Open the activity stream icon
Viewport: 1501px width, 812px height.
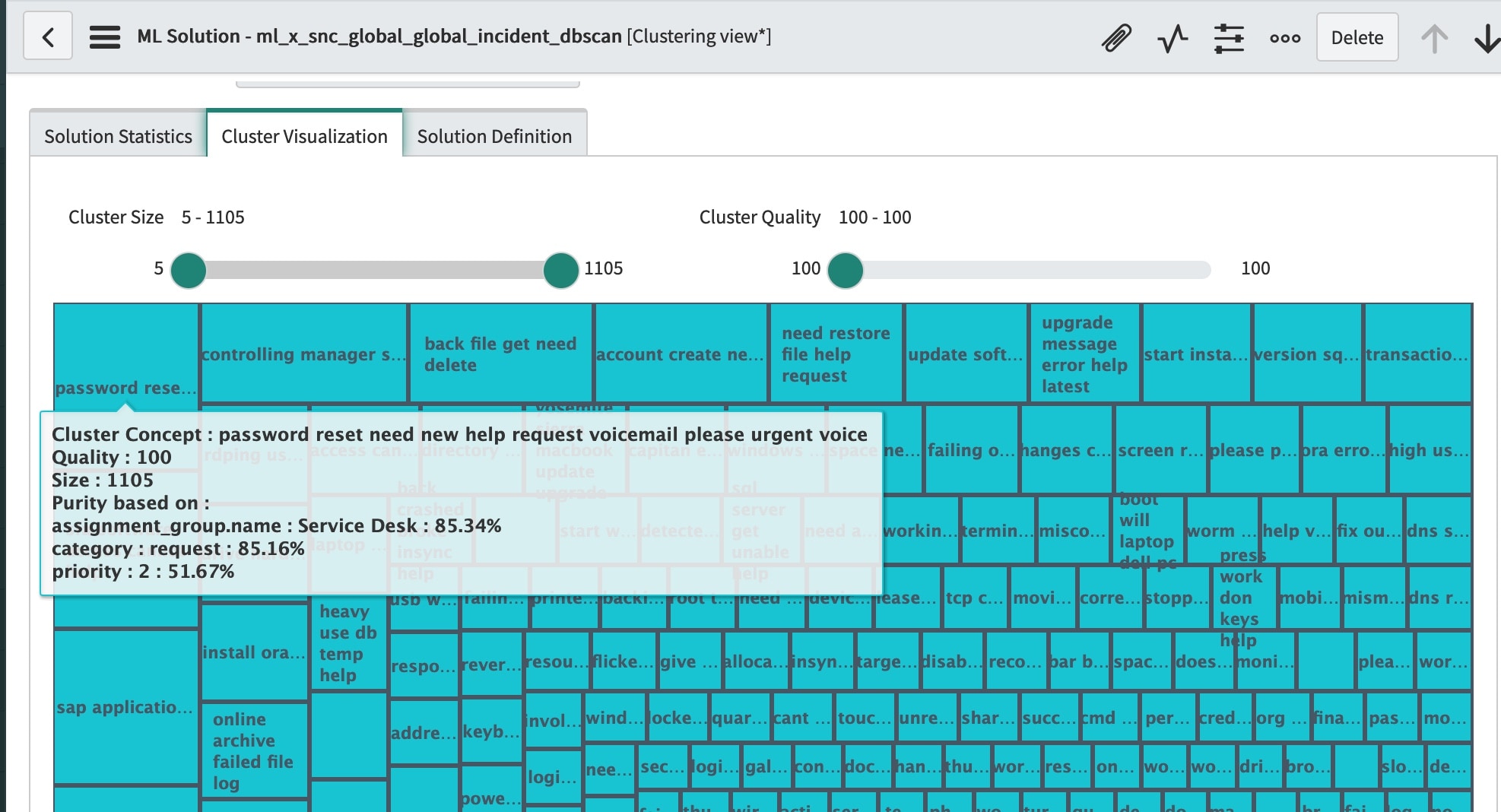[x=1171, y=36]
